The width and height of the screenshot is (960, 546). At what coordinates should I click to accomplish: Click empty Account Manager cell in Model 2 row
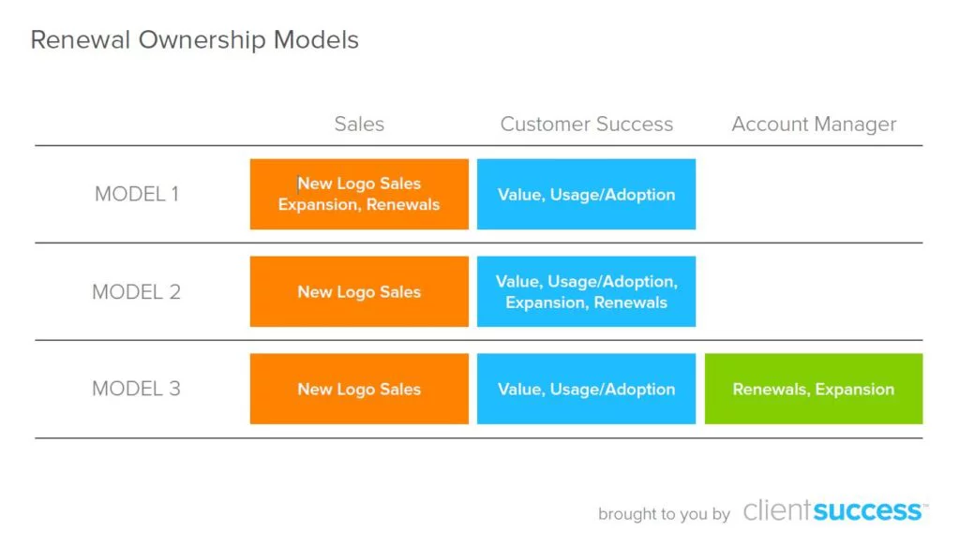tap(813, 292)
